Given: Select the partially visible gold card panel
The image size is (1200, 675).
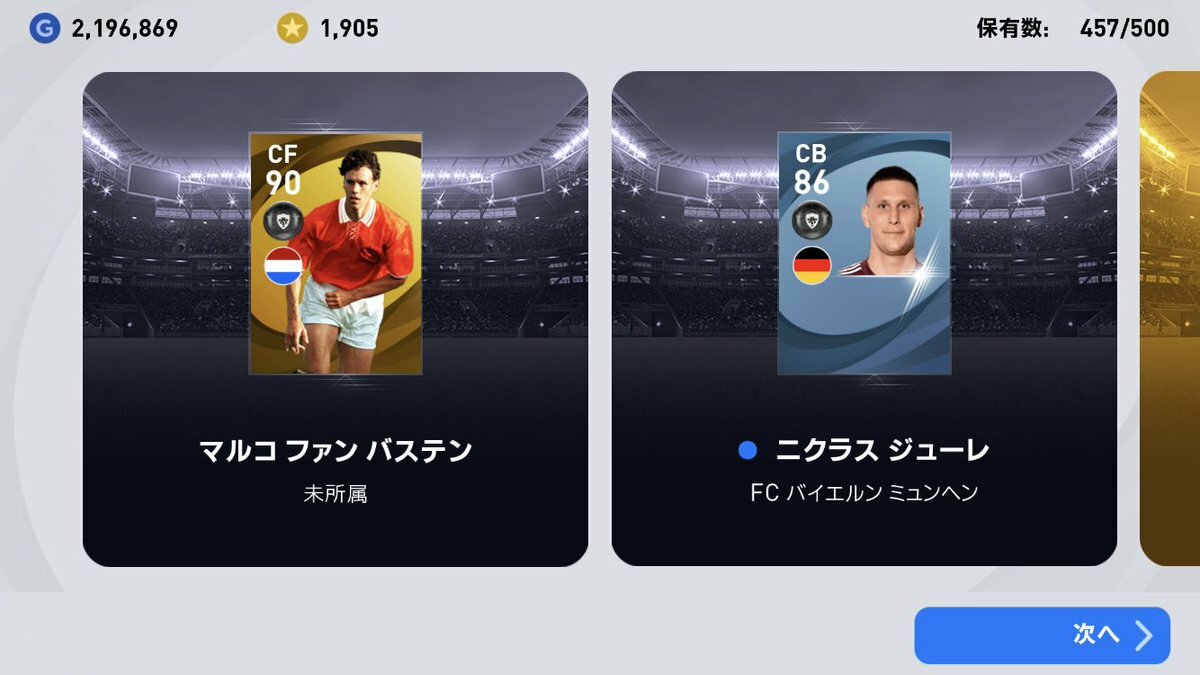Looking at the screenshot, I should coord(1170,319).
